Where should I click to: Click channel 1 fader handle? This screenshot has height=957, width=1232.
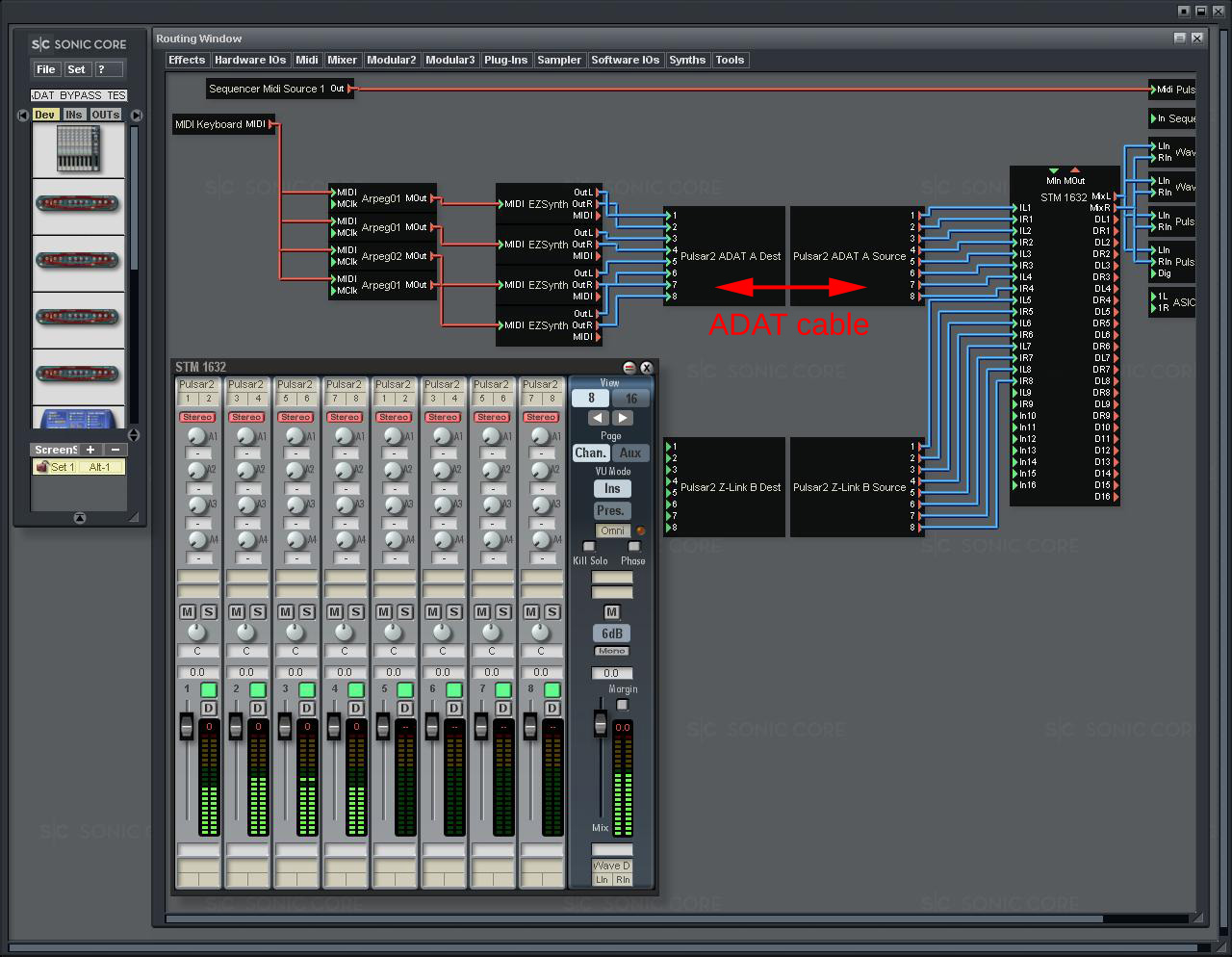pos(187,727)
